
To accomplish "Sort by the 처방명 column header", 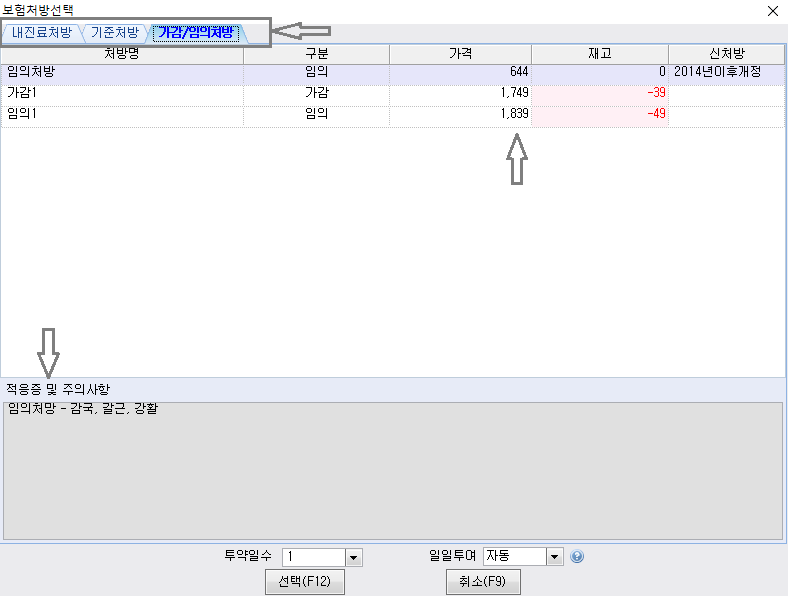I will click(122, 54).
